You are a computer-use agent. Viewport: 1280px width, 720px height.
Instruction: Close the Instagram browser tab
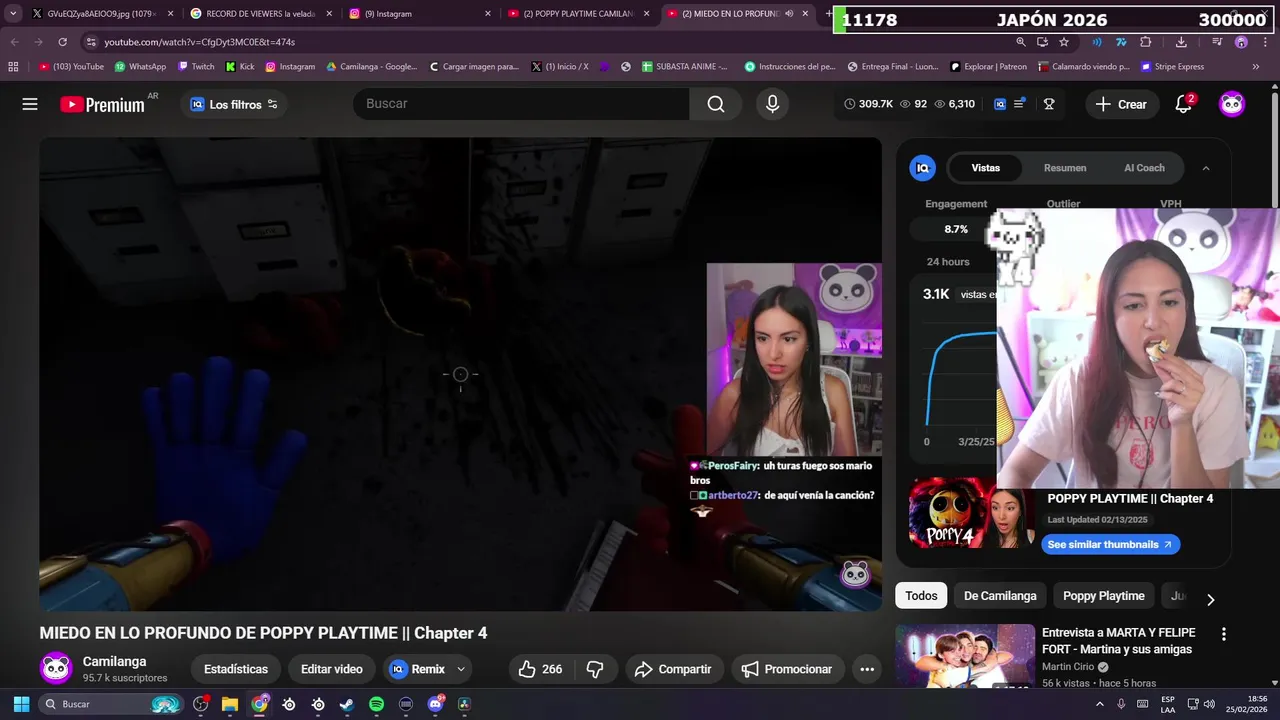[x=488, y=14]
